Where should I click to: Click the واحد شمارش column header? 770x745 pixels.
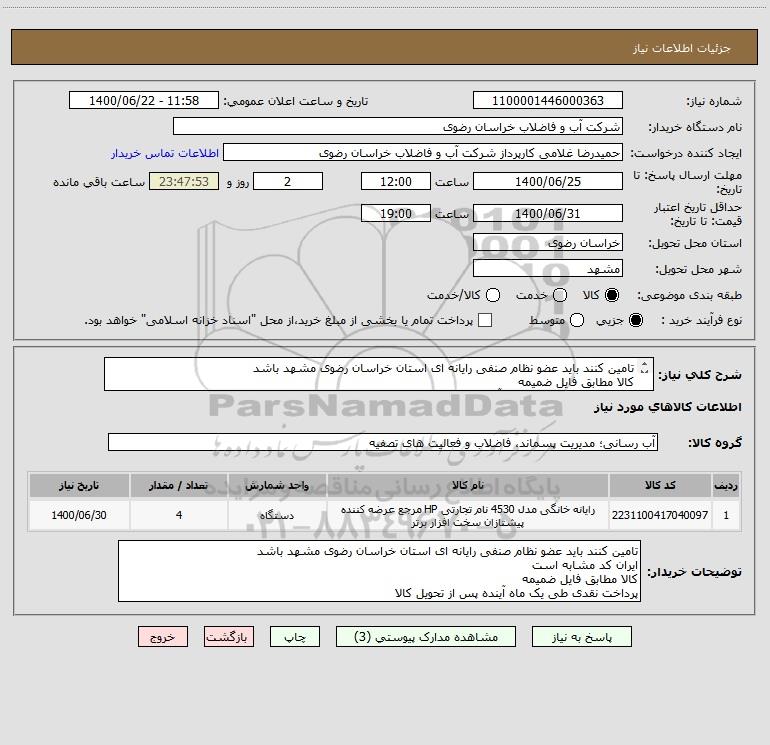tap(277, 485)
